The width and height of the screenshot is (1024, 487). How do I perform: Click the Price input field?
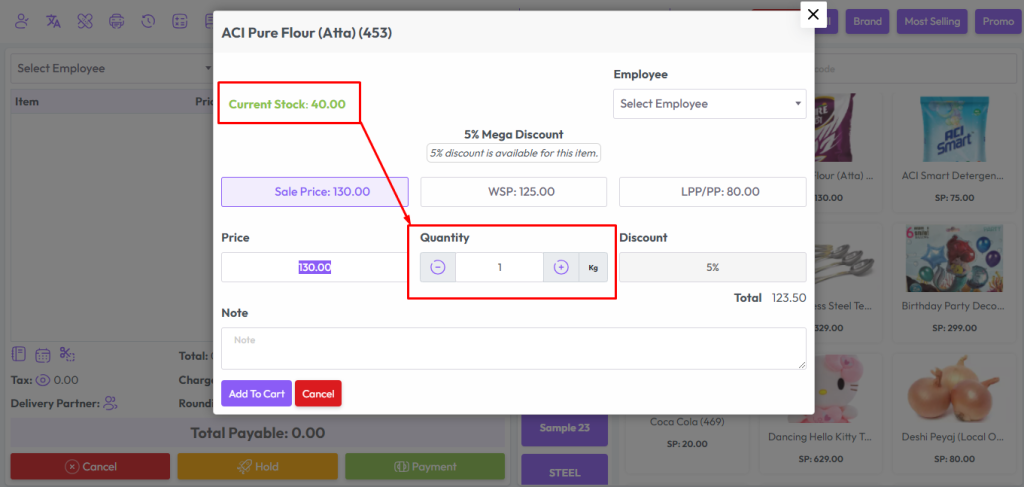coord(315,267)
